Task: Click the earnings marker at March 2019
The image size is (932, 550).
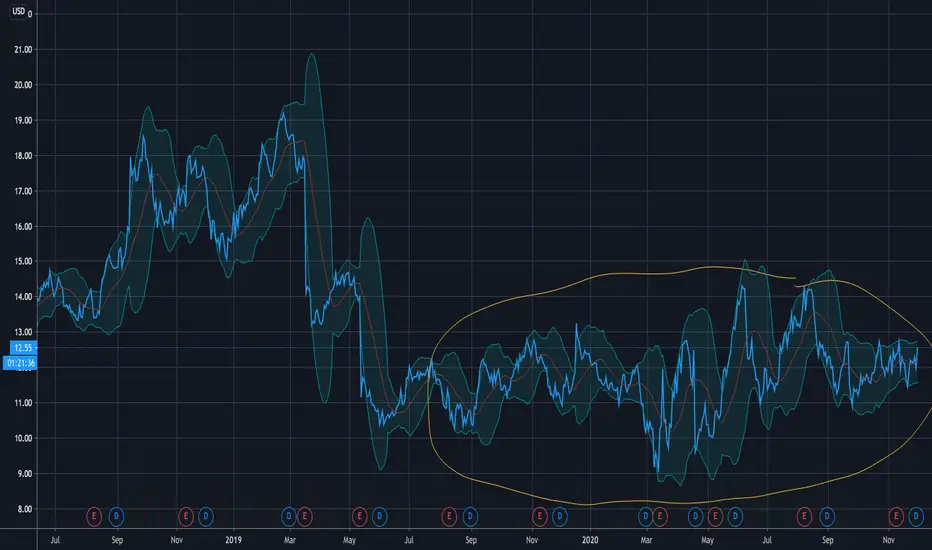Action: (304, 516)
